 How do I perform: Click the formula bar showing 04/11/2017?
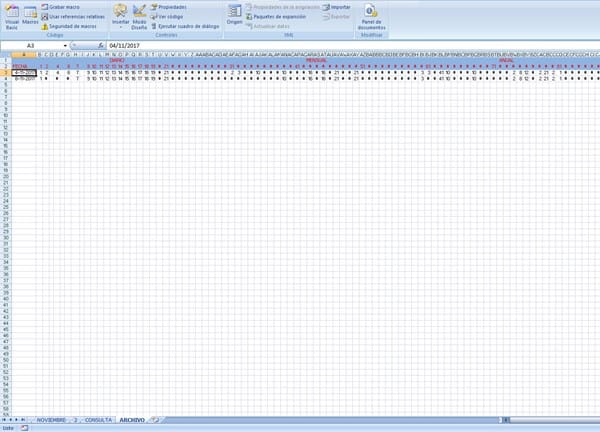tap(352, 46)
